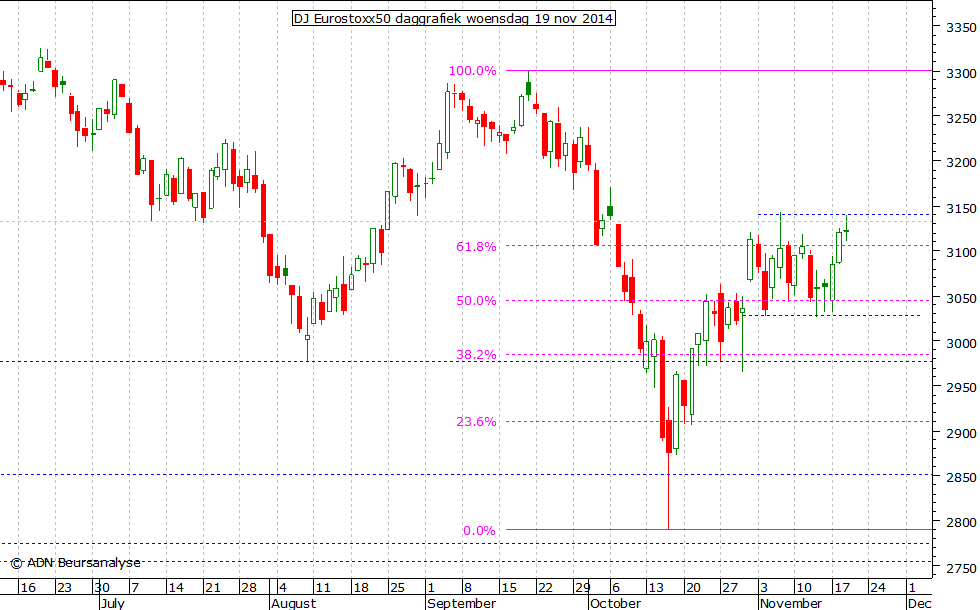Click the date tick labeled 20

click(692, 588)
